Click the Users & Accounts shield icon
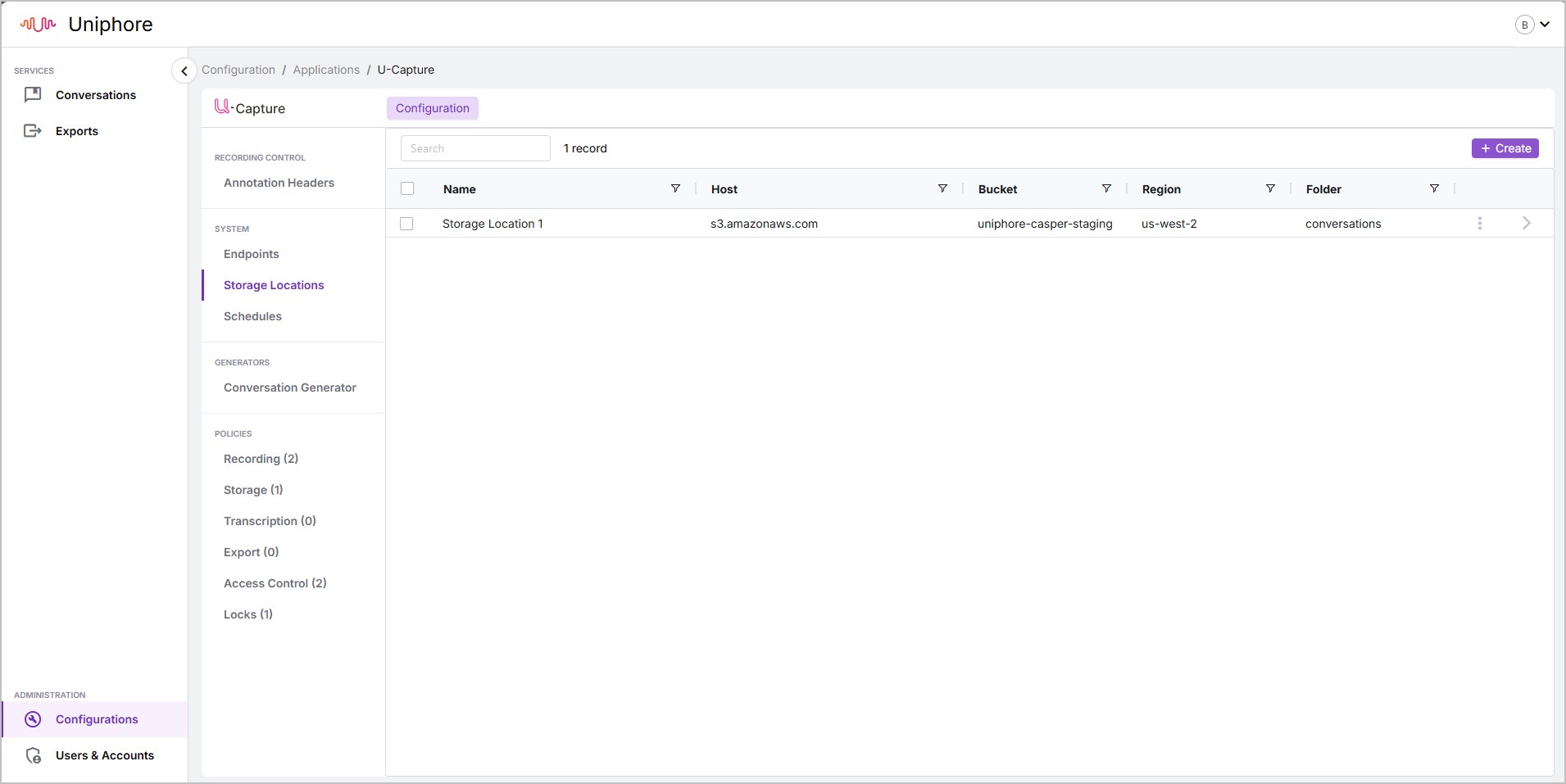This screenshot has width=1566, height=784. [33, 755]
